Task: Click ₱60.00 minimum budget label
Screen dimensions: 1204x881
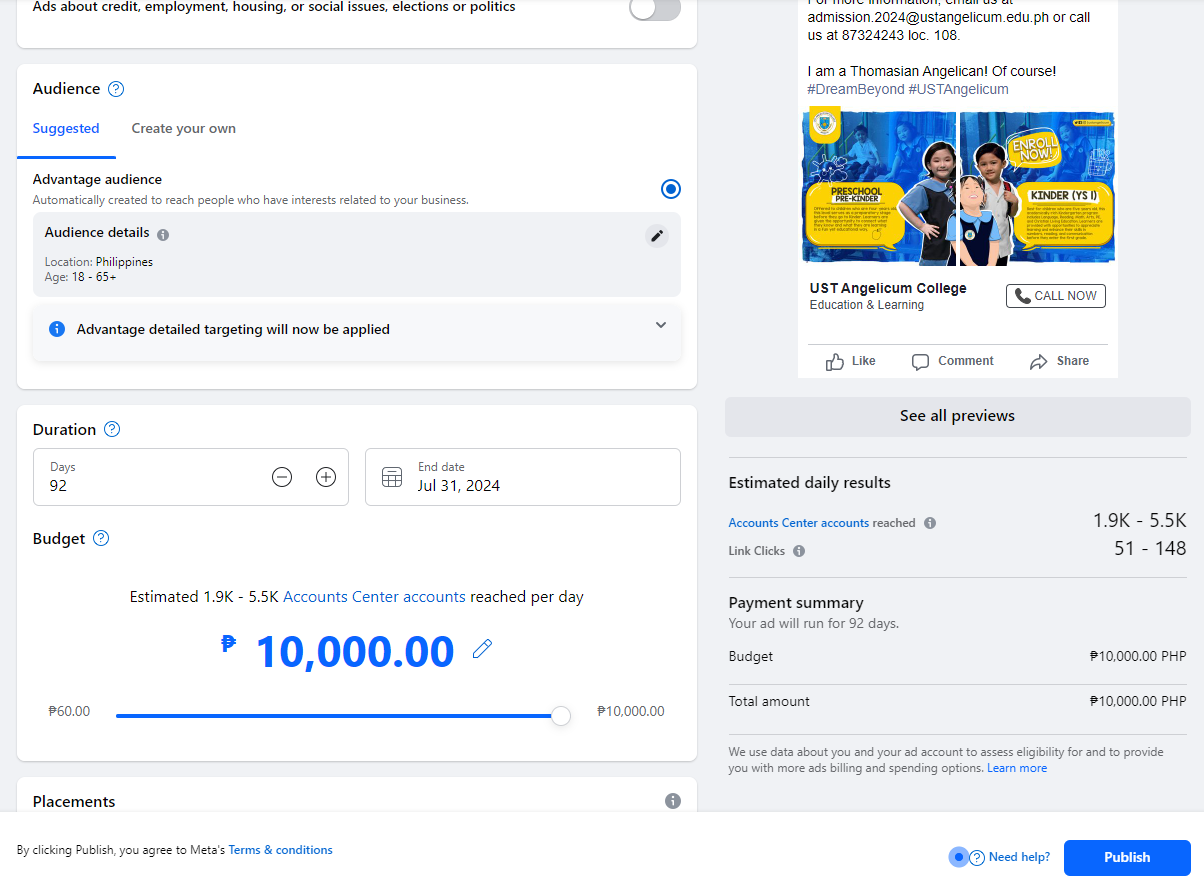Action: 69,712
